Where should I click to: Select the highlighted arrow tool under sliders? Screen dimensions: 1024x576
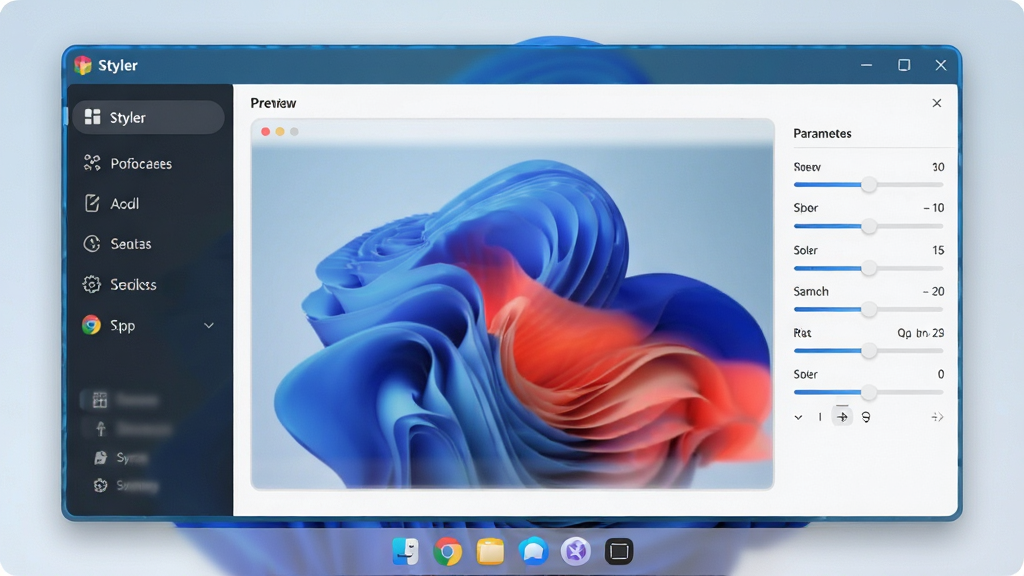click(842, 416)
